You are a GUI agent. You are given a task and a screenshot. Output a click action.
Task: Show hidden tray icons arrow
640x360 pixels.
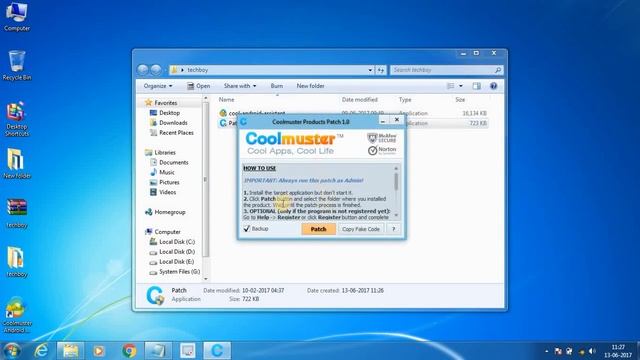(x=547, y=351)
